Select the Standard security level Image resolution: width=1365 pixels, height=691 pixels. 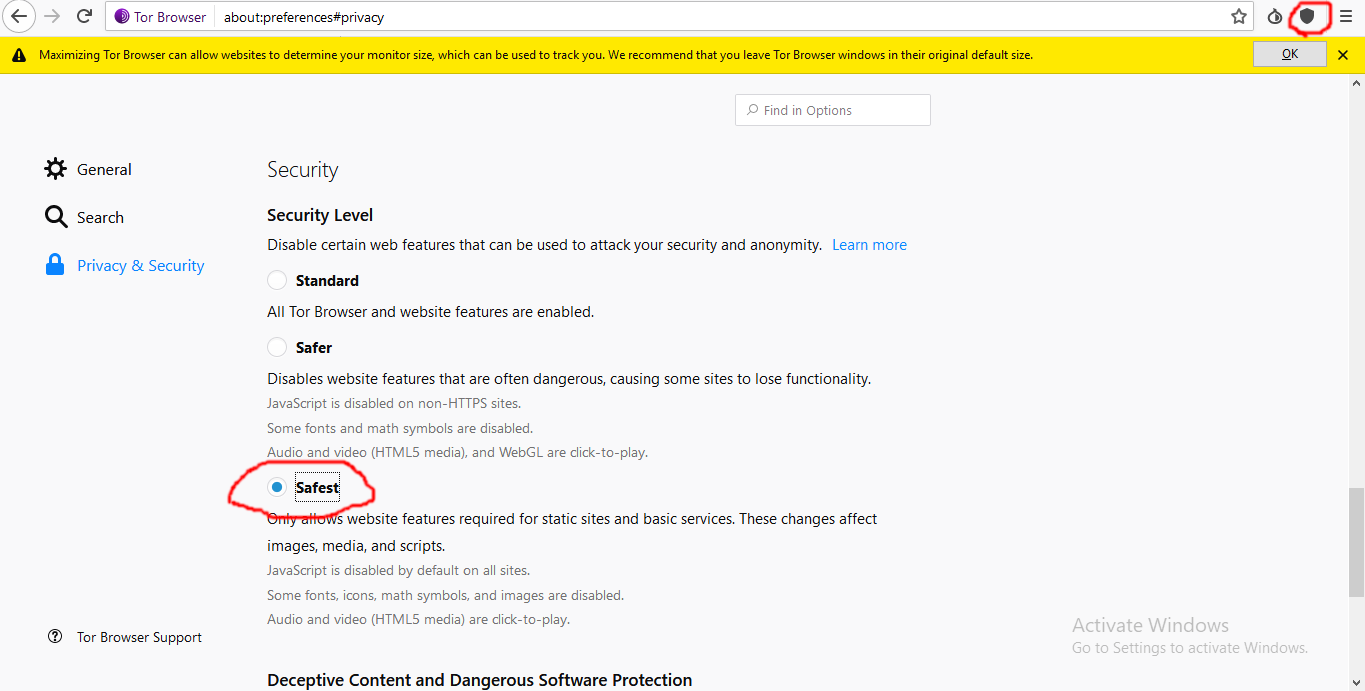277,281
